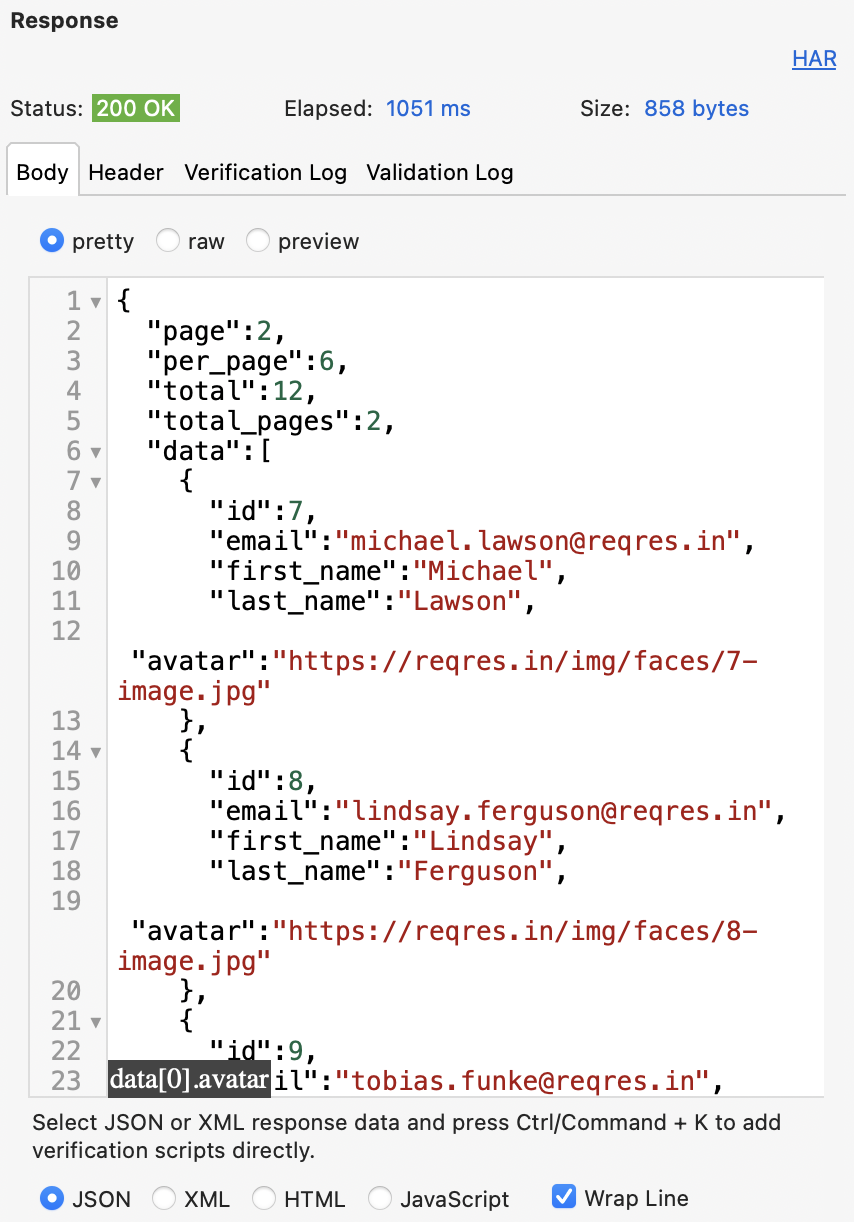Choose the JSON format radio button
The height and width of the screenshot is (1222, 854).
tap(51, 1198)
